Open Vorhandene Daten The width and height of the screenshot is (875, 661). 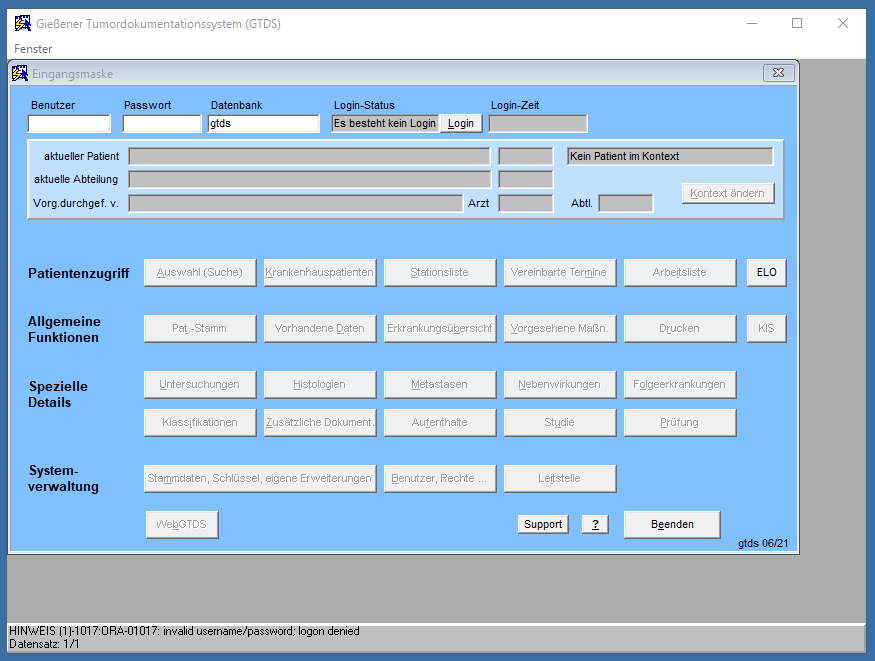point(320,329)
